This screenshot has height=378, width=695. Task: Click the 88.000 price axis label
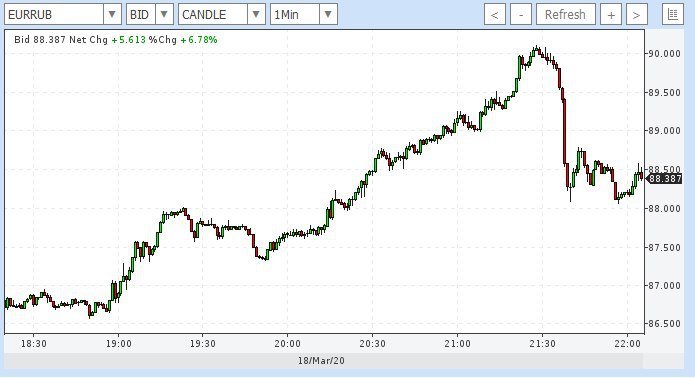coord(664,208)
